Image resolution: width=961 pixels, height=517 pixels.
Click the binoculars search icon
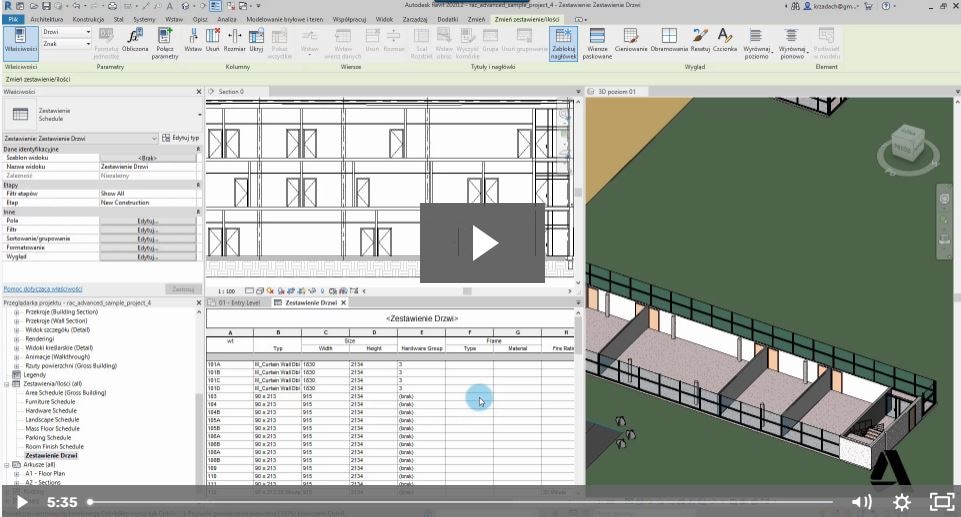(796, 6)
